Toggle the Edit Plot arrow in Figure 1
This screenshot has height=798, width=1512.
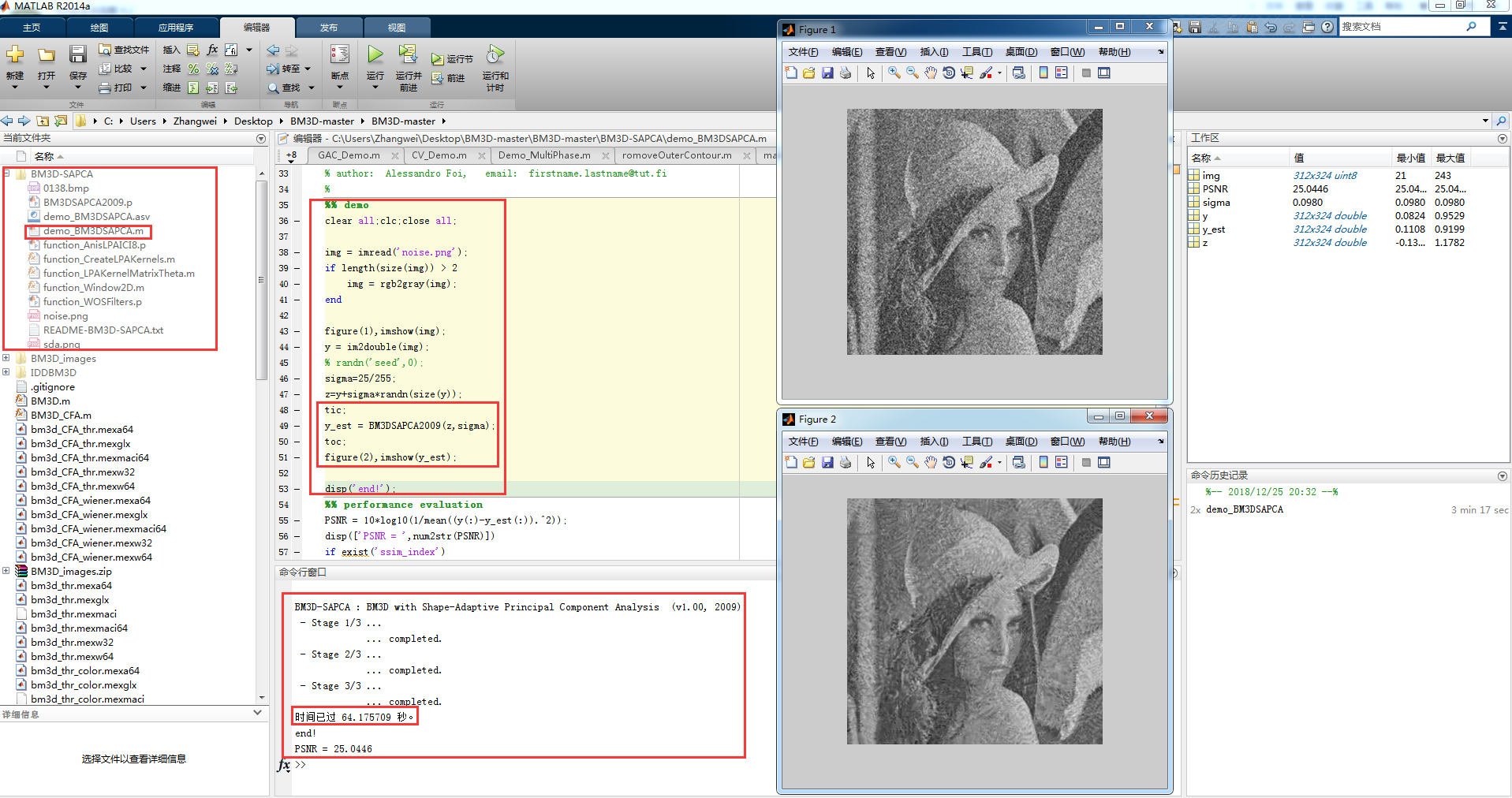pos(871,73)
